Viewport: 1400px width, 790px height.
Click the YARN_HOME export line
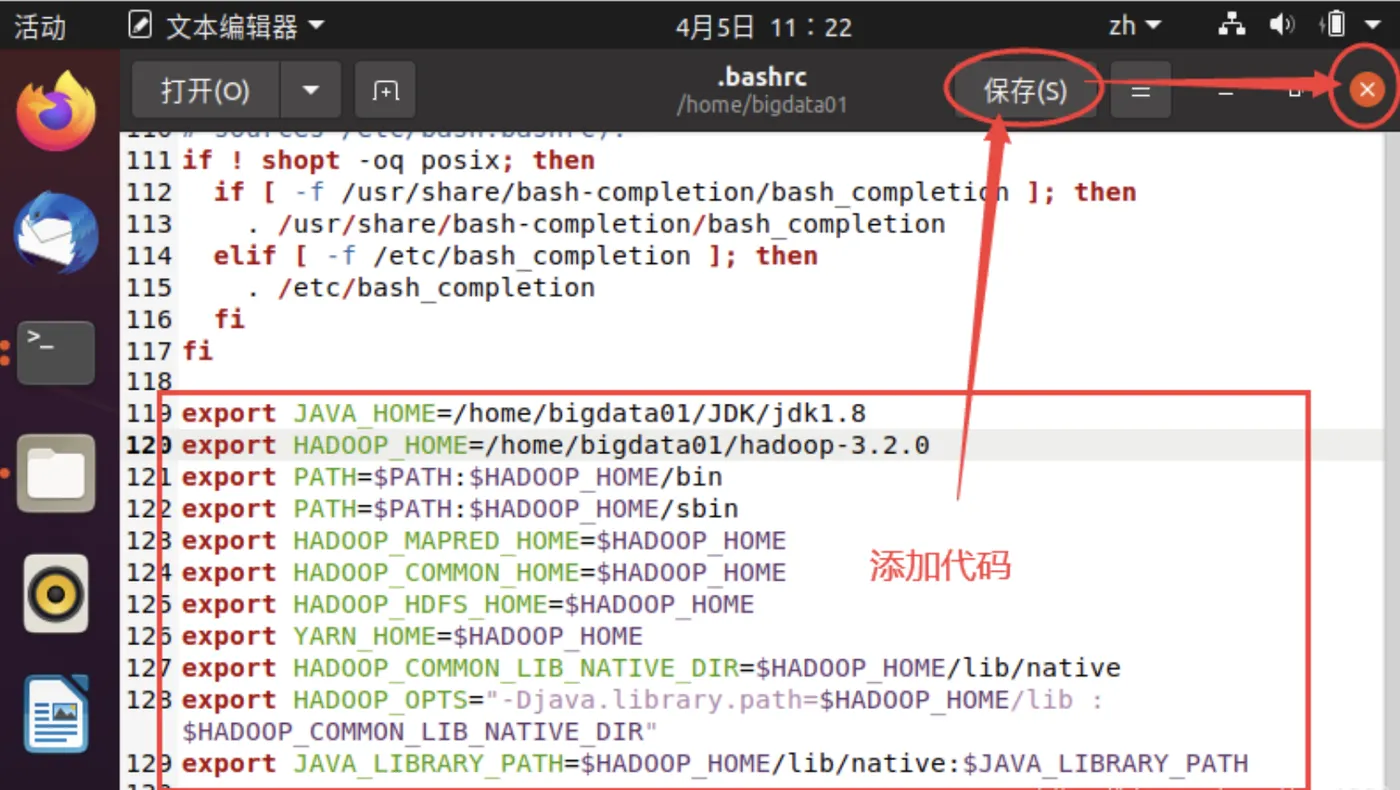coord(412,637)
